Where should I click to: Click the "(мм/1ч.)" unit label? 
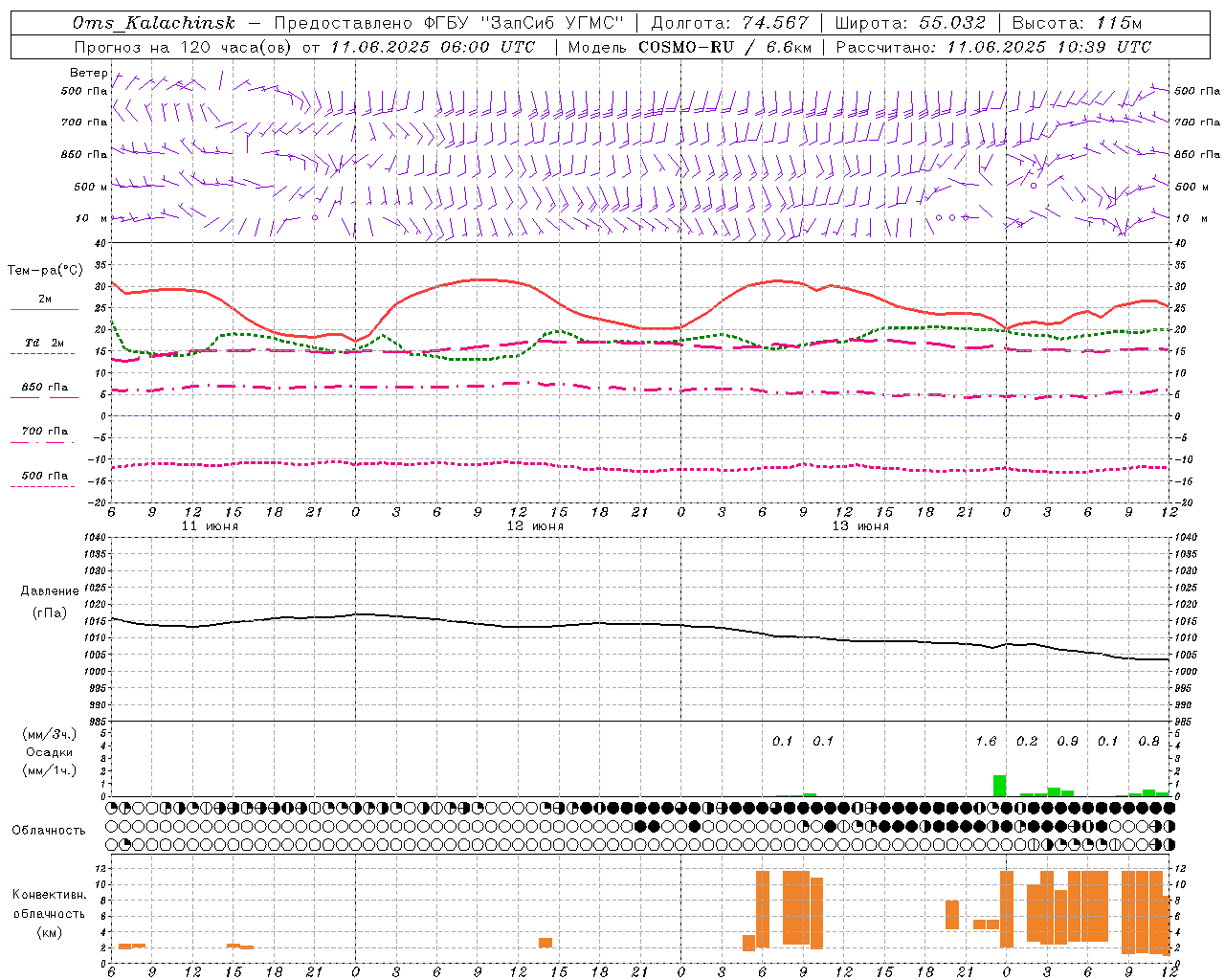click(x=50, y=770)
